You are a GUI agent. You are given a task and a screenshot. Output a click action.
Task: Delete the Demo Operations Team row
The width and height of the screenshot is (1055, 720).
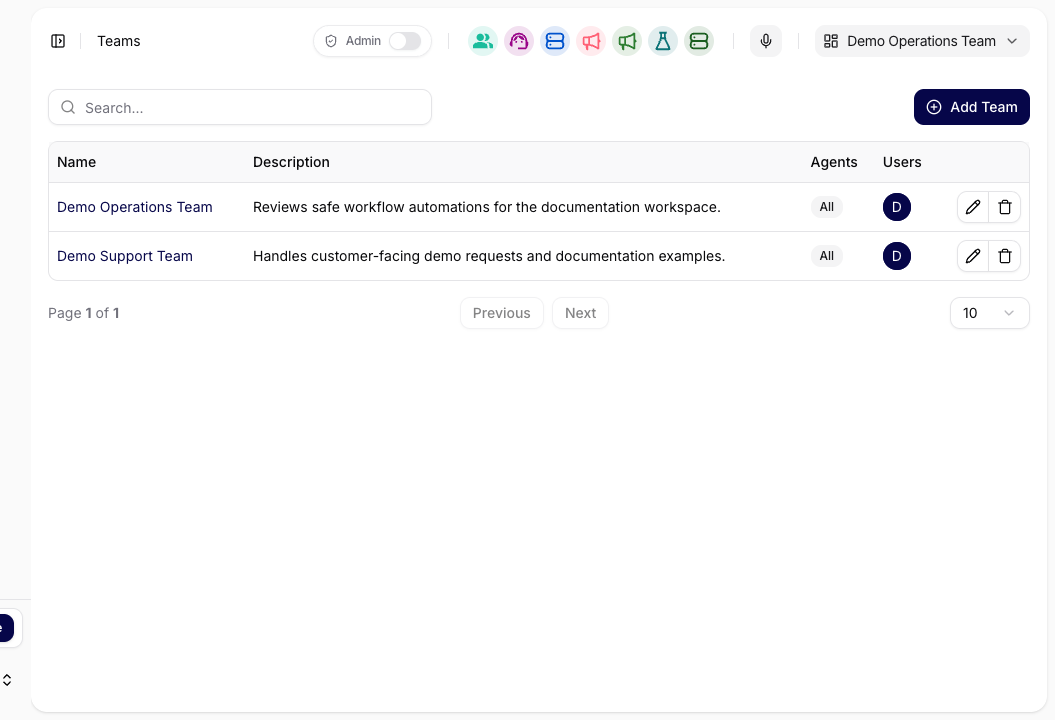[x=1005, y=207]
